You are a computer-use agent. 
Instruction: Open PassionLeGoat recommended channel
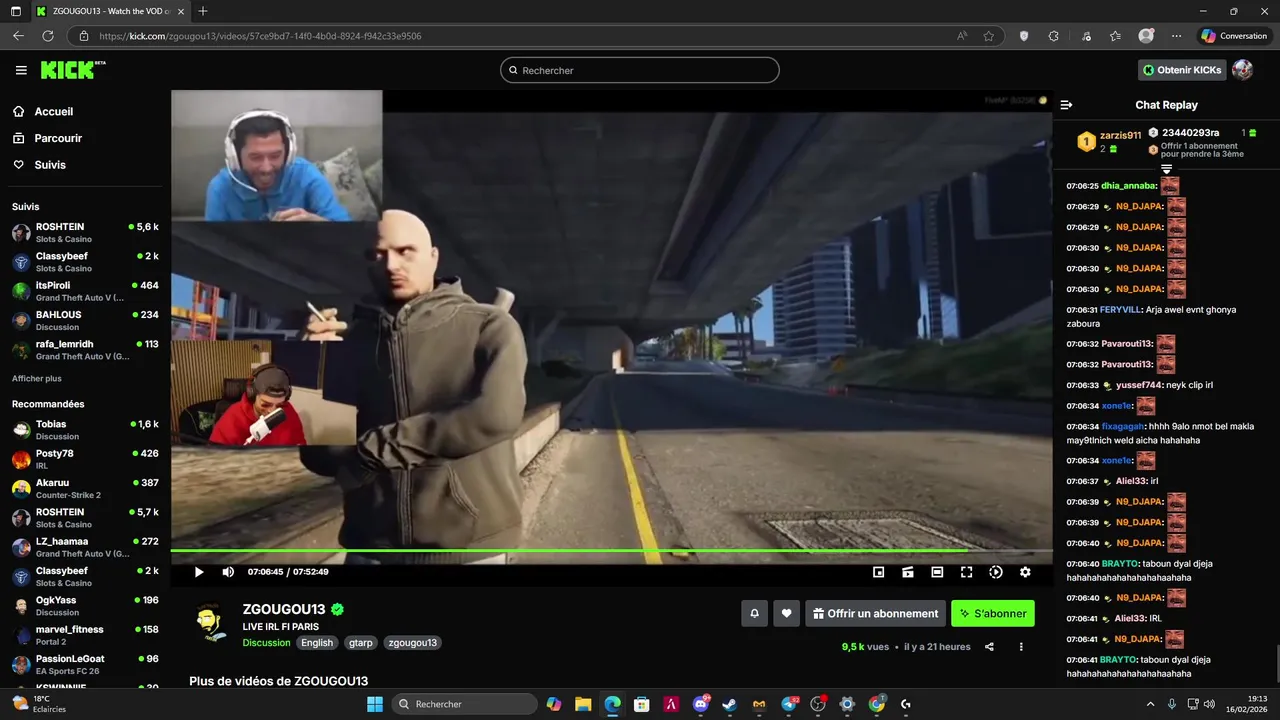[x=85, y=664]
